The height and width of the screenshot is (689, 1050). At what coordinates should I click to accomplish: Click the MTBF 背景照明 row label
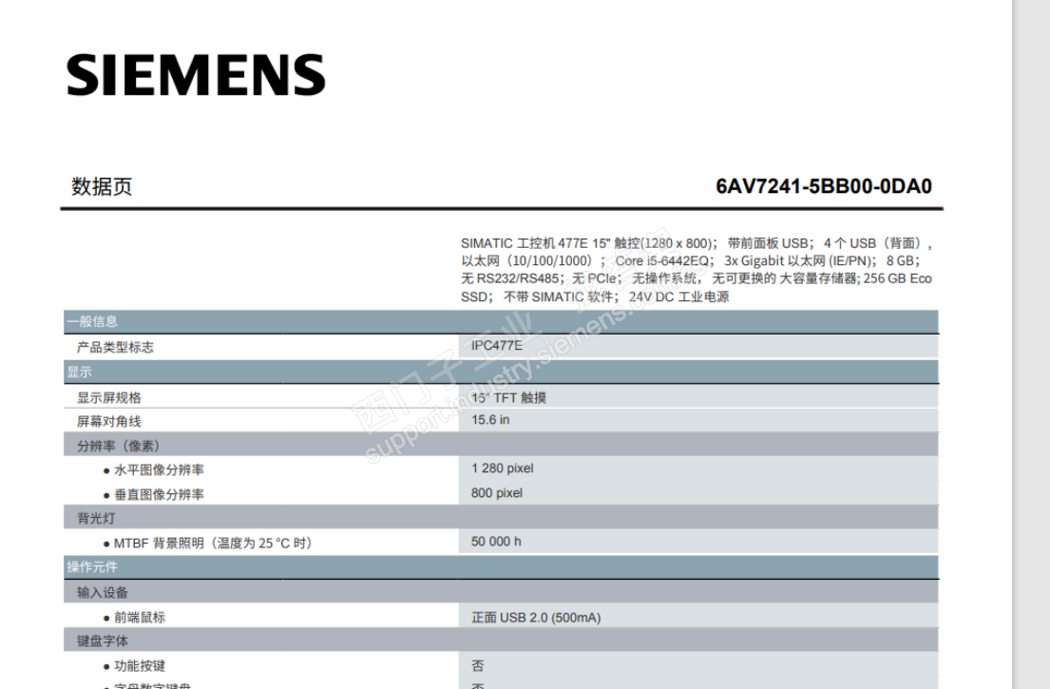pyautogui.click(x=213, y=543)
